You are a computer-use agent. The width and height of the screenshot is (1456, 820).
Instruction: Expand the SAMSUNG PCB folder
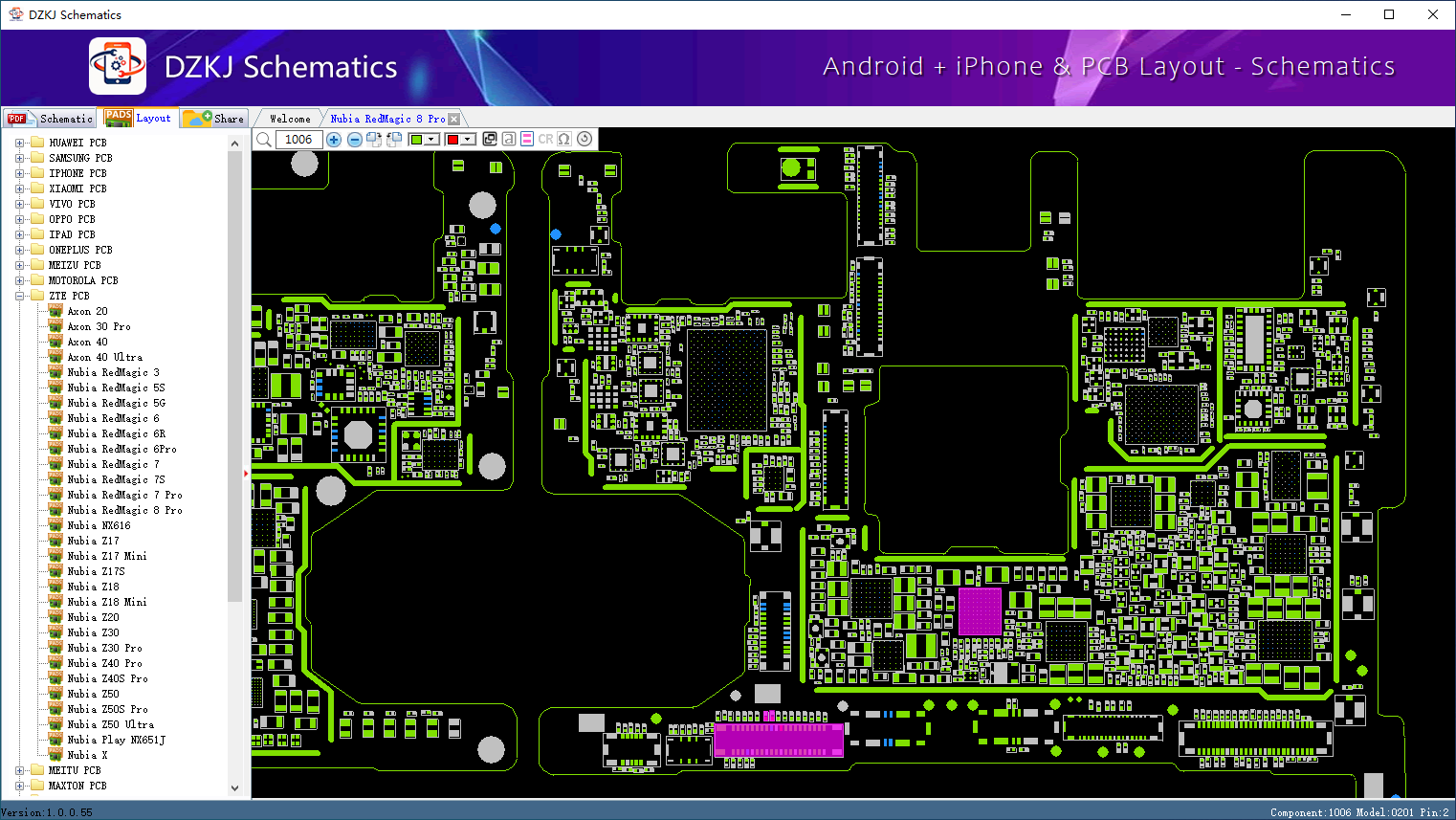19,158
